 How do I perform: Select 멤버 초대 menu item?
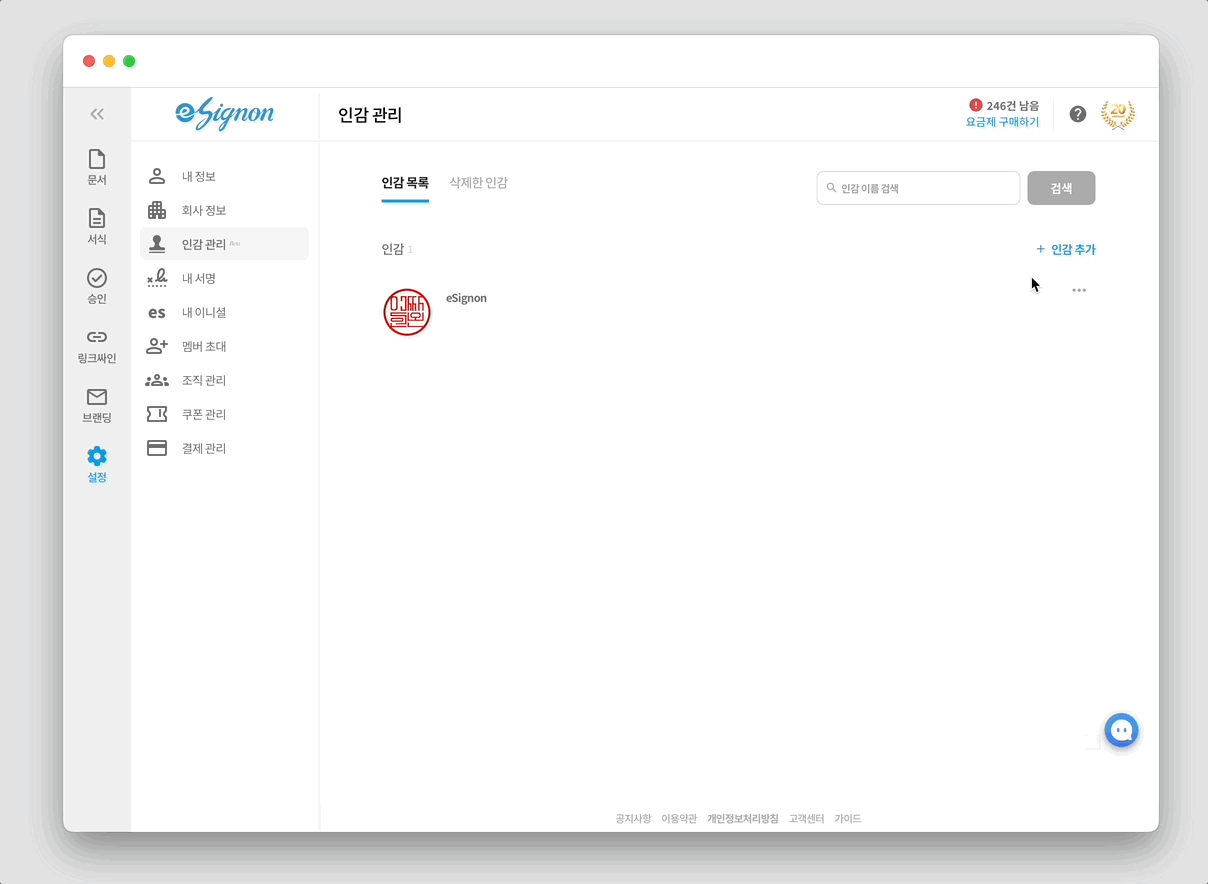(225, 346)
